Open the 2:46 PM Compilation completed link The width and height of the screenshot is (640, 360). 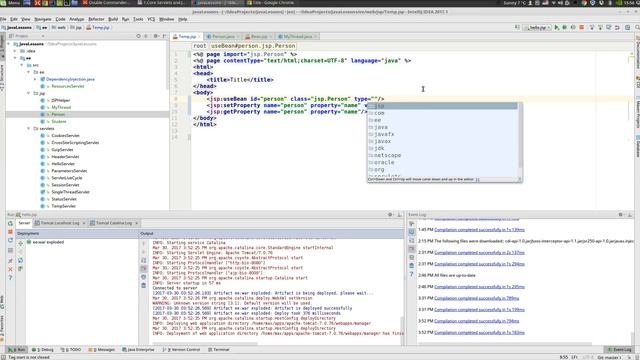pyautogui.click(x=479, y=287)
